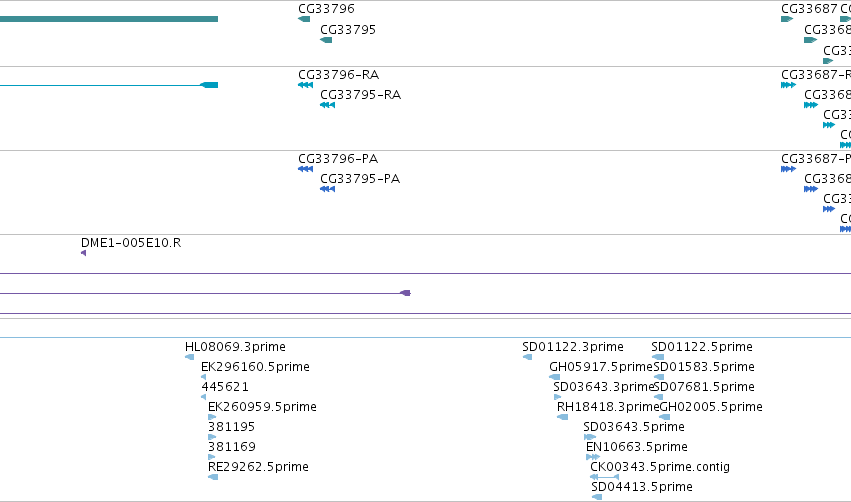Click the GH02005.5prime label
Screen dimensions: 851x502
click(711, 406)
